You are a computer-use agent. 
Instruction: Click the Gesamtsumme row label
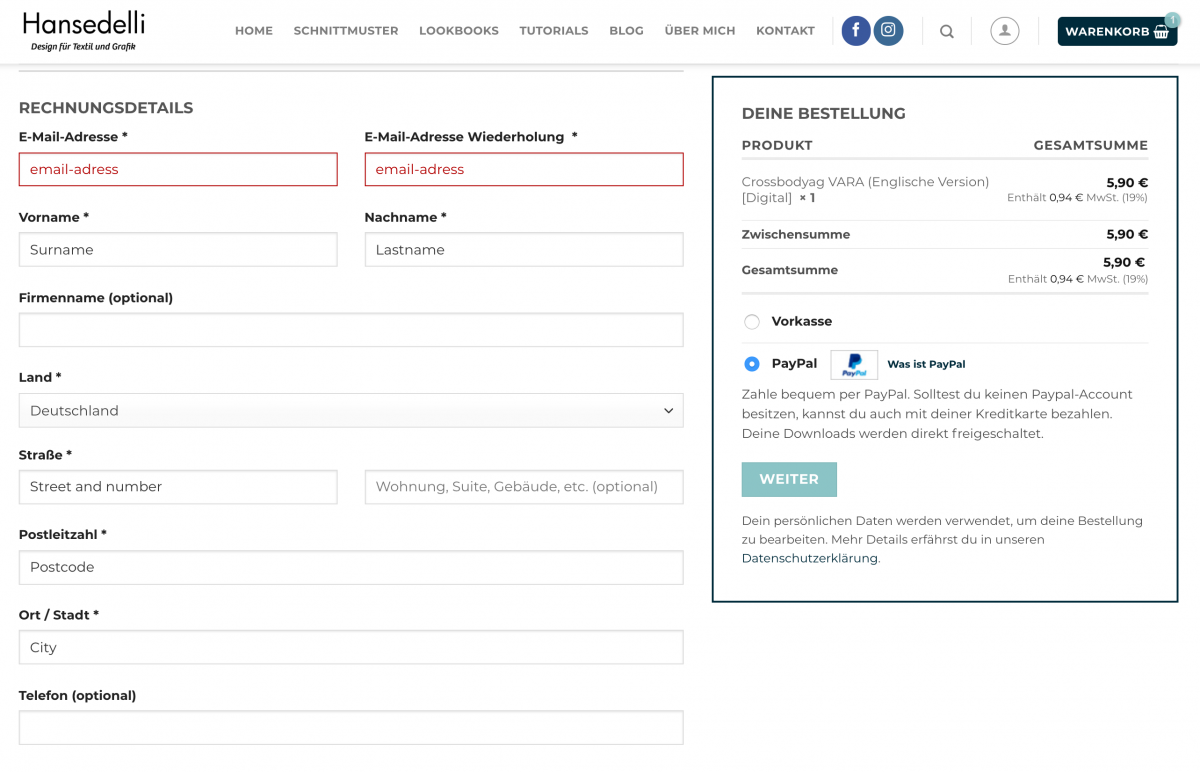790,270
